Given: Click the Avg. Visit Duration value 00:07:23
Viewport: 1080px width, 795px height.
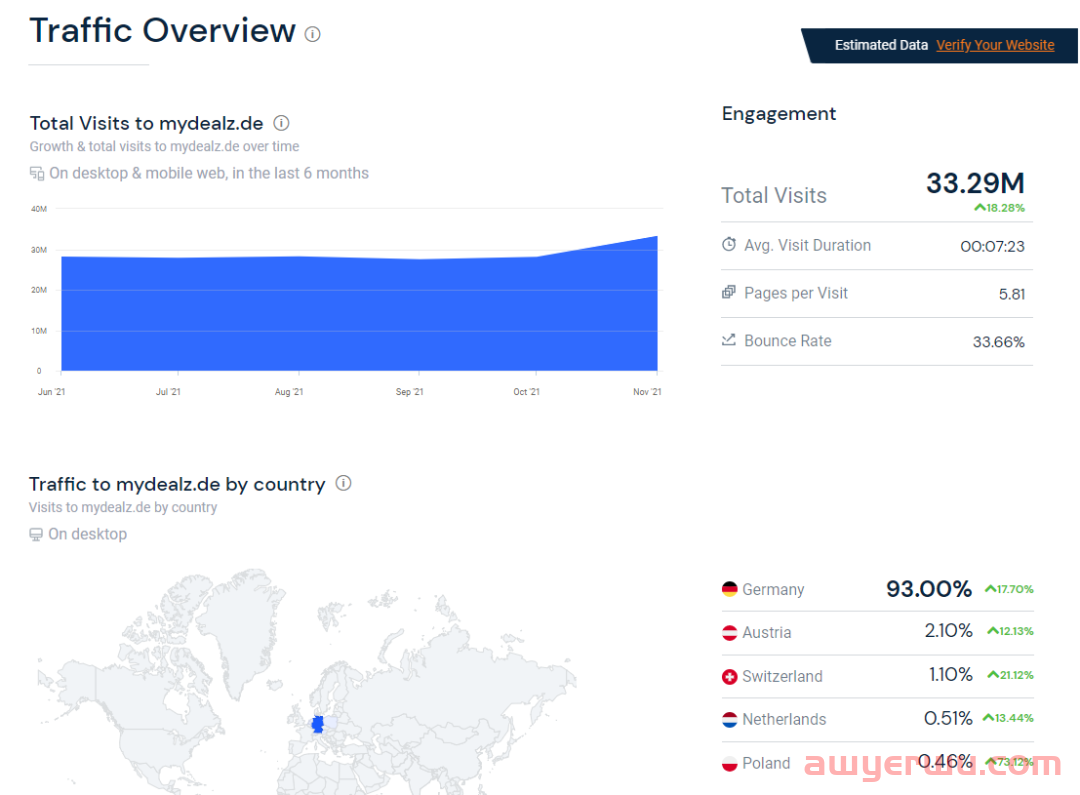Looking at the screenshot, I should coord(993,247).
